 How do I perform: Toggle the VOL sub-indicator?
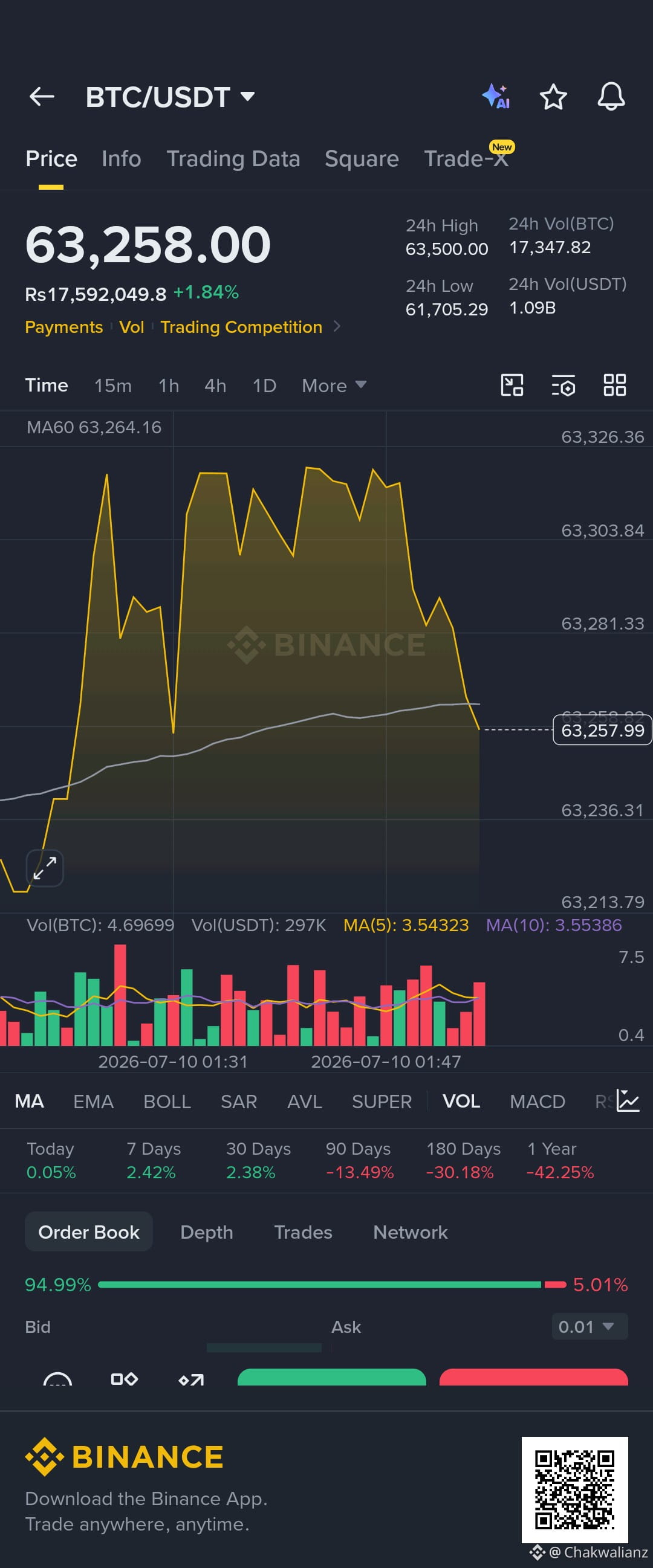461,1101
